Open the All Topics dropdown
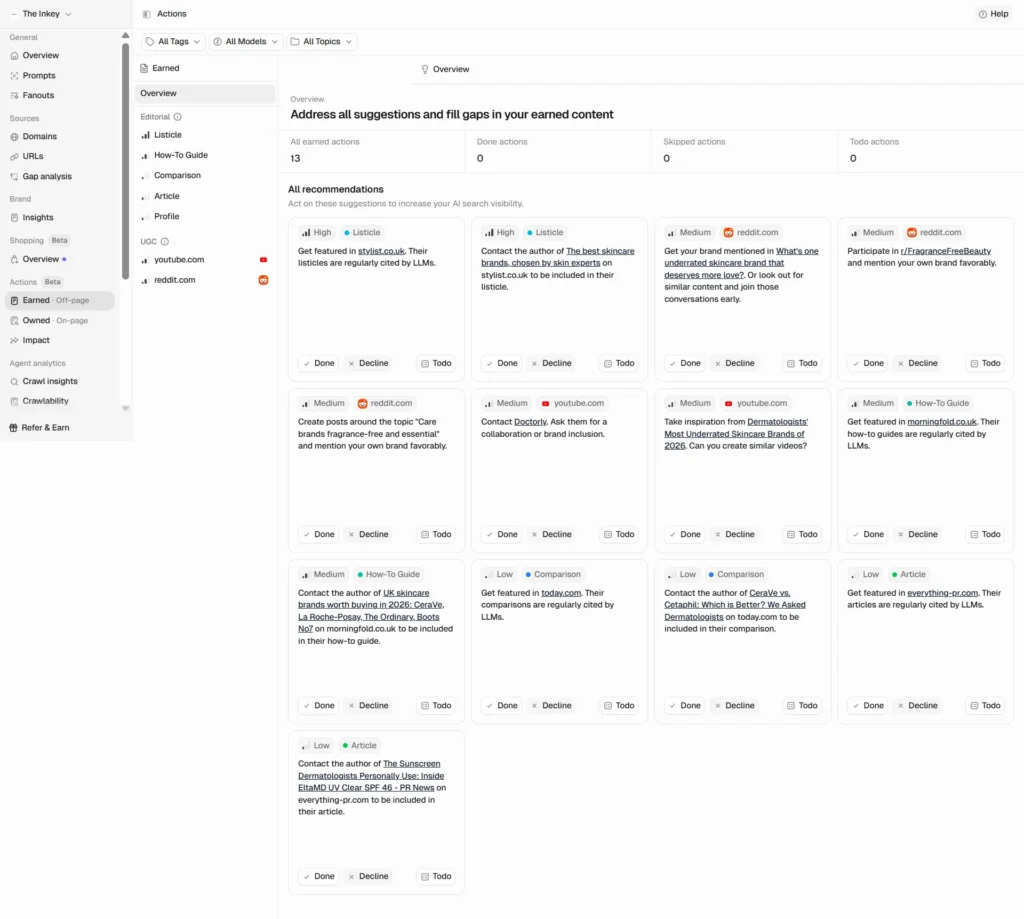Image resolution: width=1024 pixels, height=919 pixels. click(x=322, y=42)
